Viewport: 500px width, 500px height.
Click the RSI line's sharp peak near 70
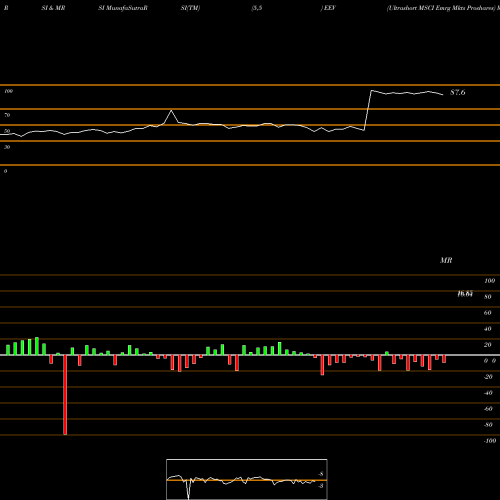point(171,110)
